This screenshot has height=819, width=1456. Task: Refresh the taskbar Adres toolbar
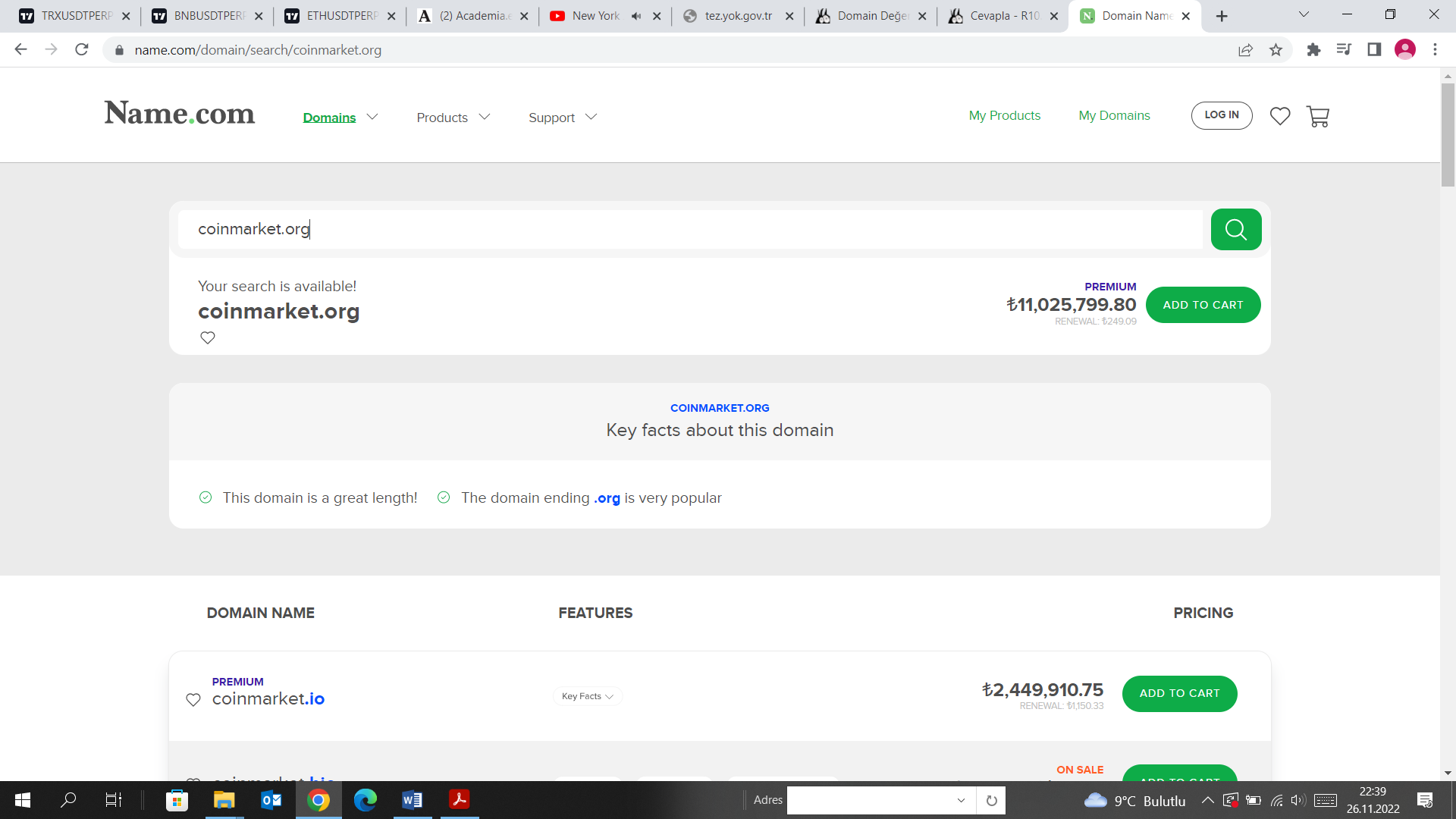pyautogui.click(x=991, y=800)
